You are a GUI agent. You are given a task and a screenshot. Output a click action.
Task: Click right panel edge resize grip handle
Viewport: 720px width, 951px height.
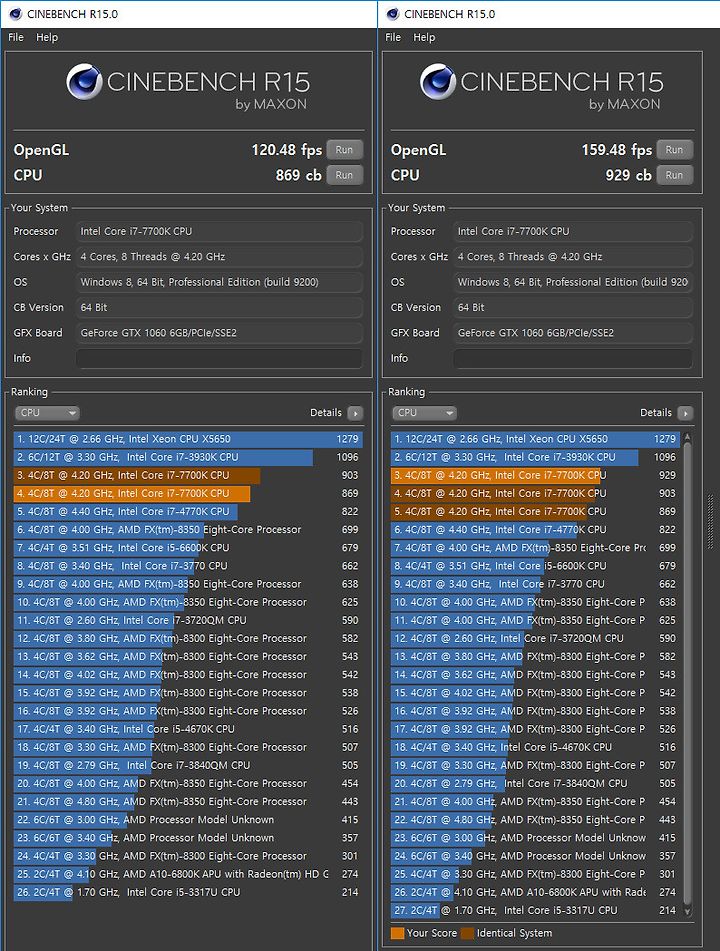click(x=711, y=522)
